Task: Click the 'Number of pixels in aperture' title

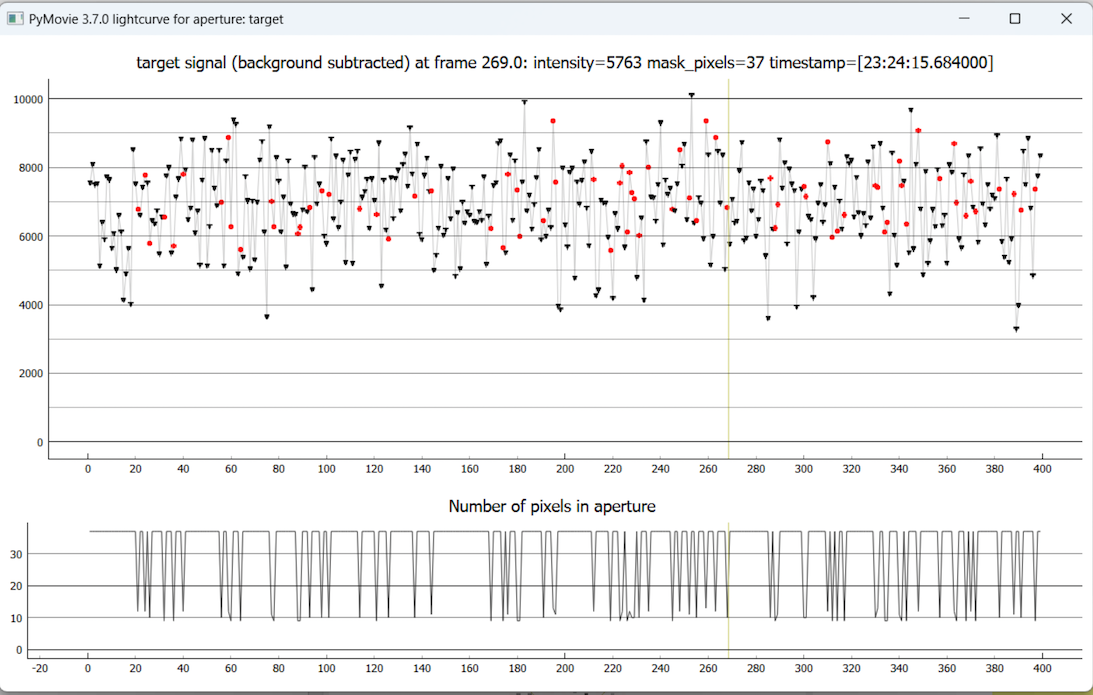Action: [x=552, y=506]
